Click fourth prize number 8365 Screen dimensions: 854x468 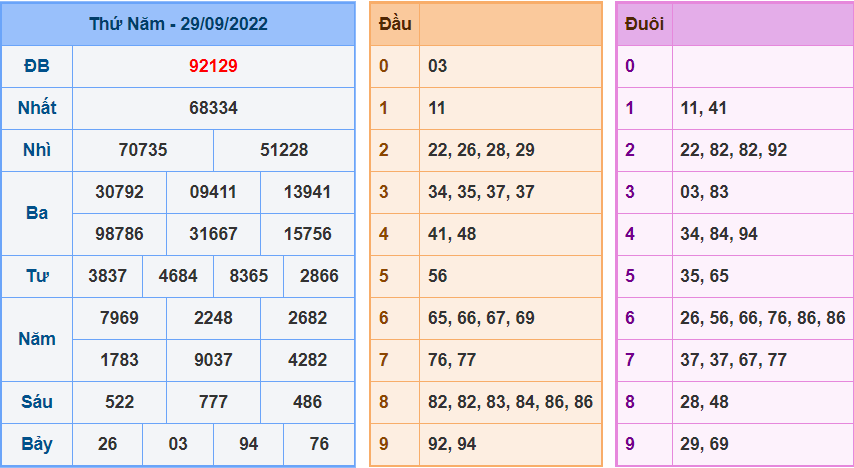coord(249,276)
